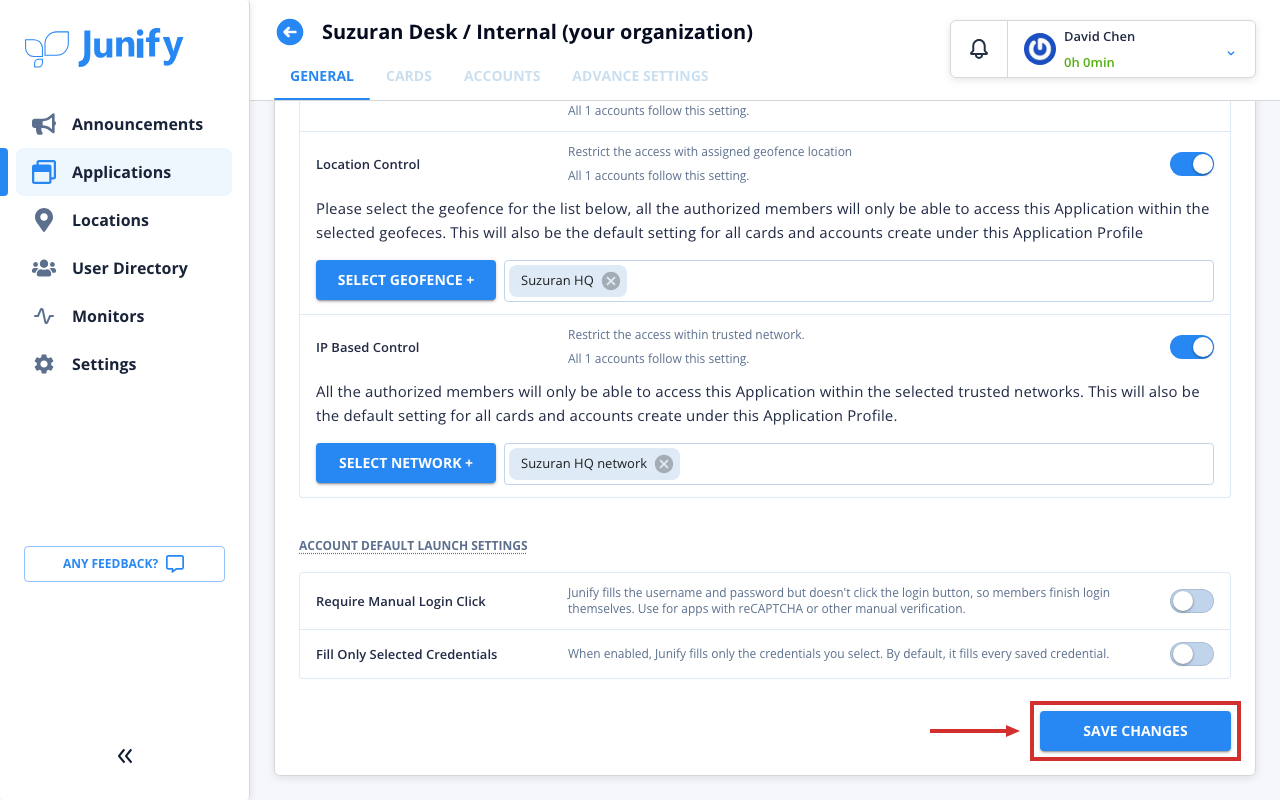Open Announcements in the sidebar

124,124
